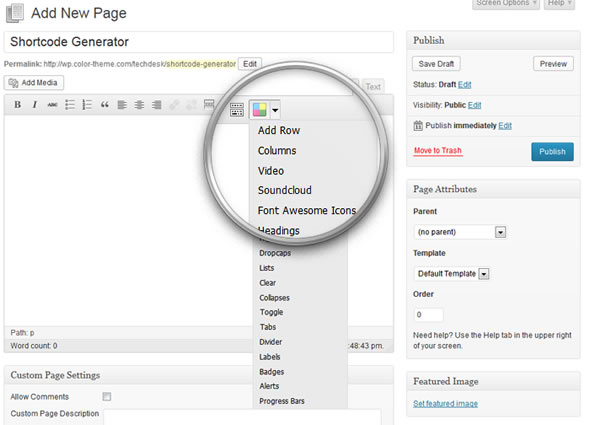Click the Order number field
Screen dimensions: 590x425
[428, 315]
